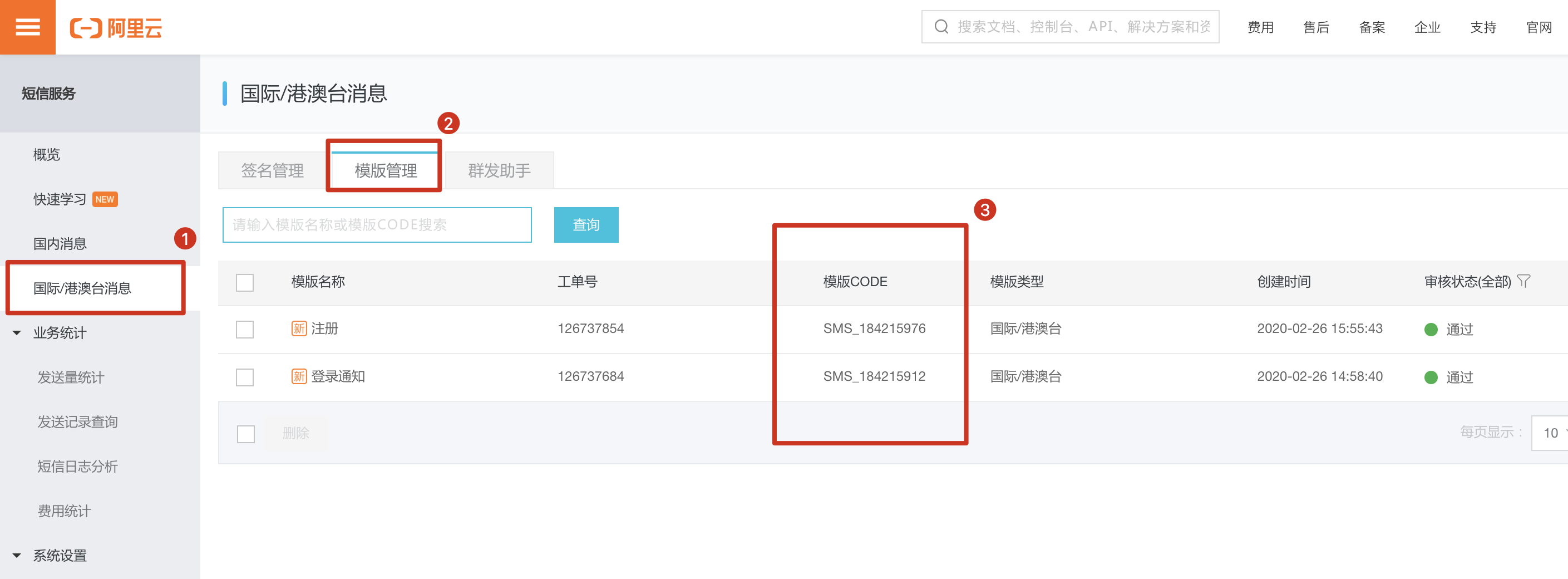The image size is (1568, 579).
Task: Click the template name or CODE search field
Action: [377, 225]
